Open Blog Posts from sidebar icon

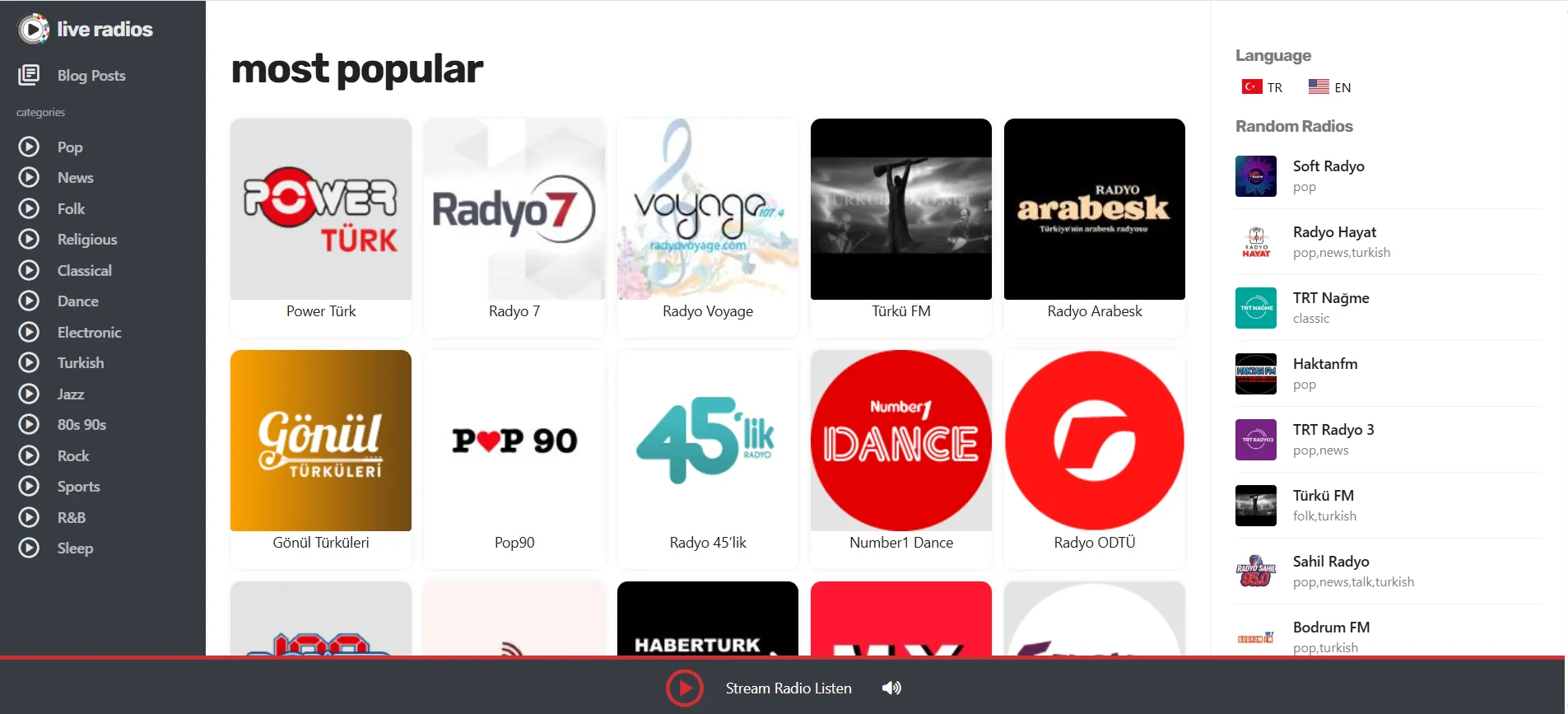tap(29, 75)
